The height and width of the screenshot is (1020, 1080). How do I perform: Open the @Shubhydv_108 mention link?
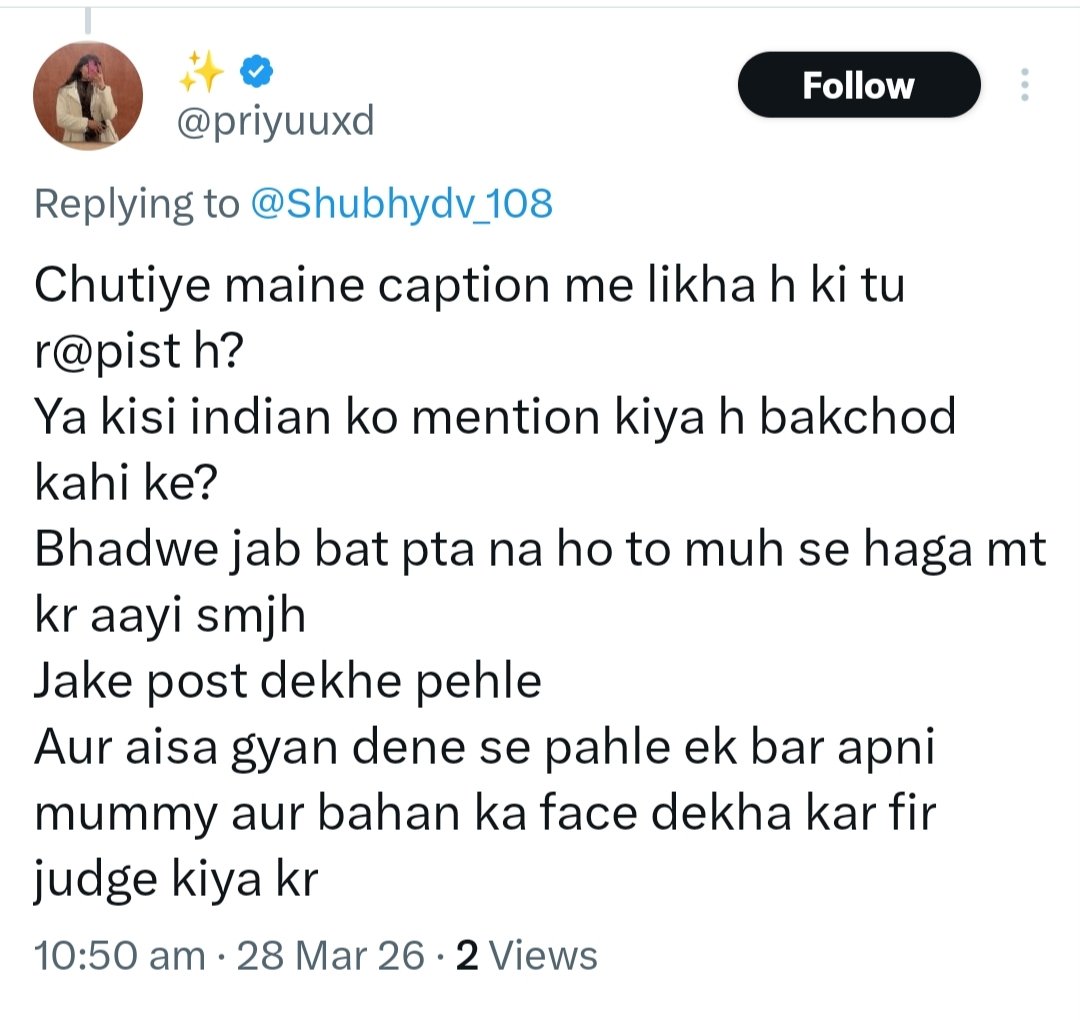(401, 204)
